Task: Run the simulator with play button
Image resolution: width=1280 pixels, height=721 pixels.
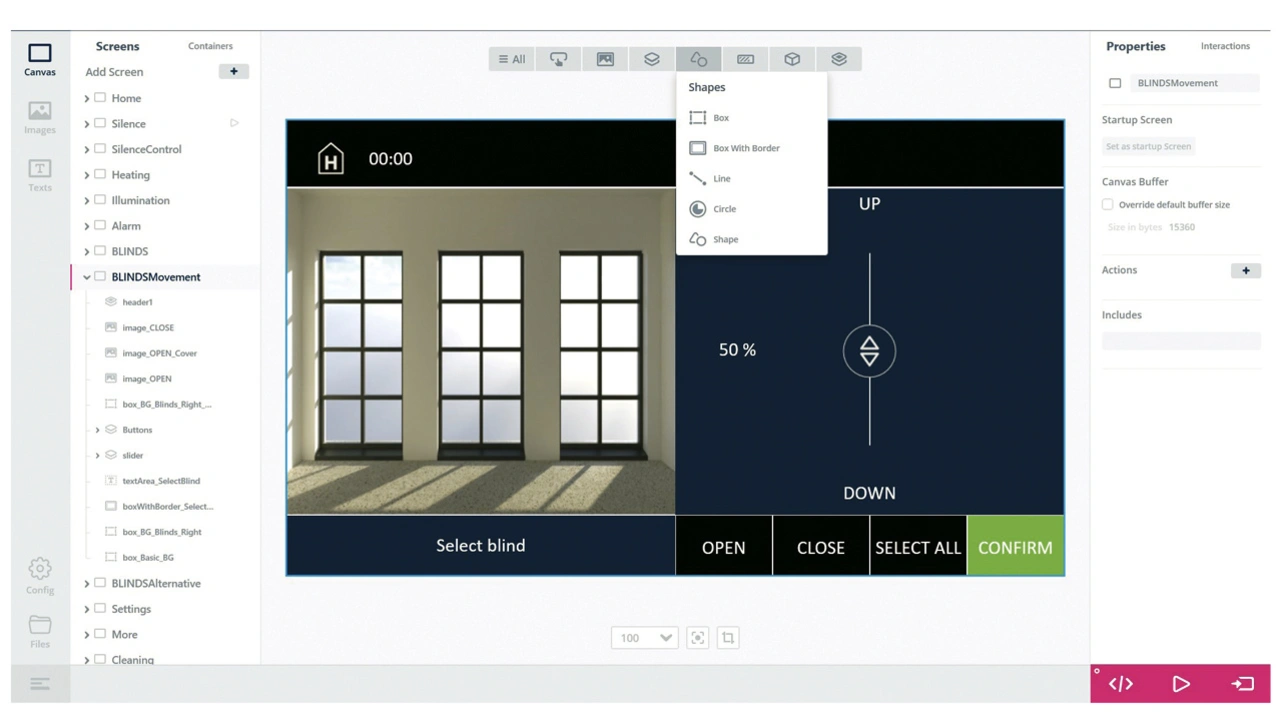Action: pos(1181,684)
